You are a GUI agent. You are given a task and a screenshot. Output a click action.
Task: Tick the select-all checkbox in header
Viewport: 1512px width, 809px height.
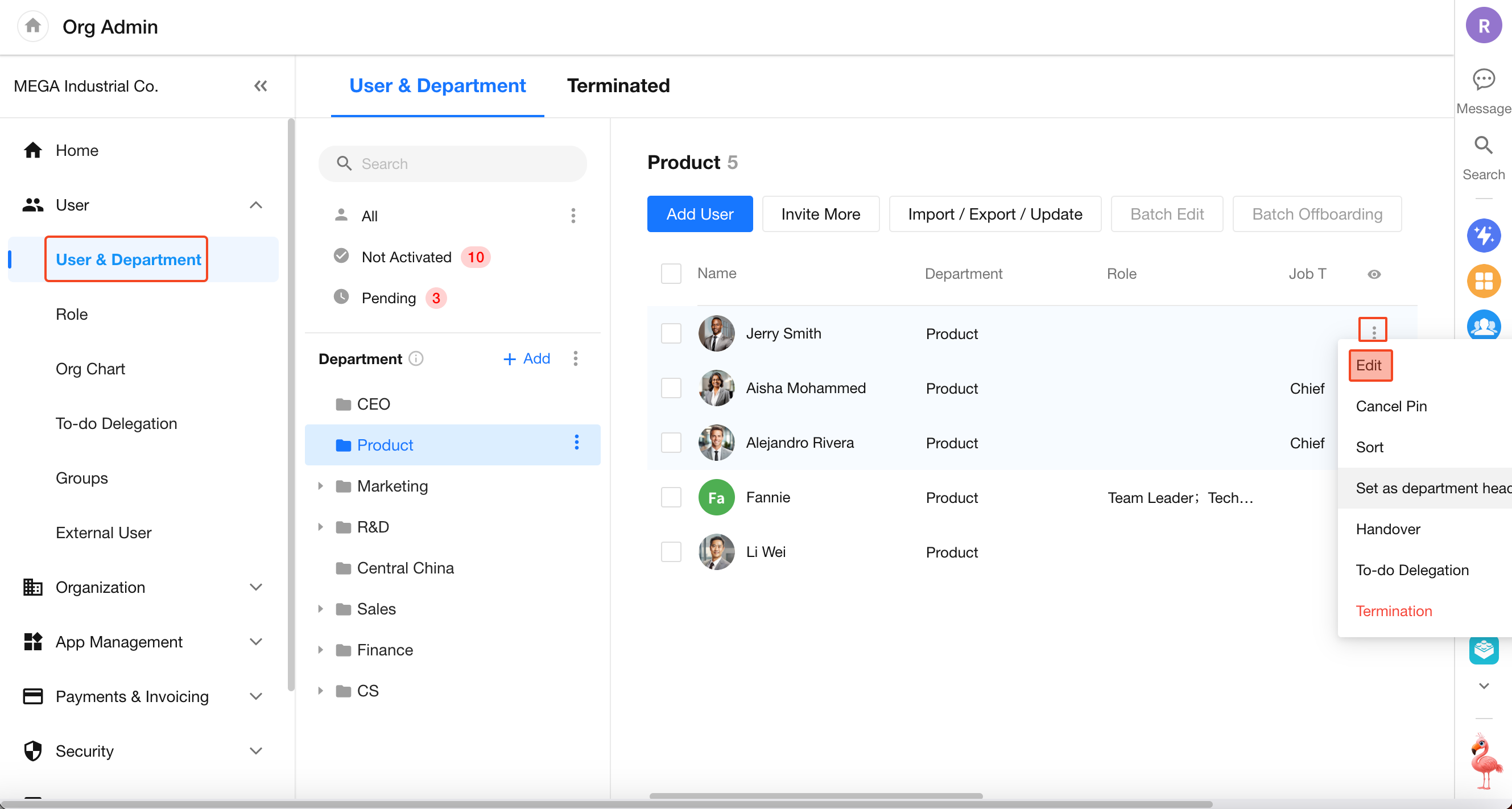coord(671,274)
